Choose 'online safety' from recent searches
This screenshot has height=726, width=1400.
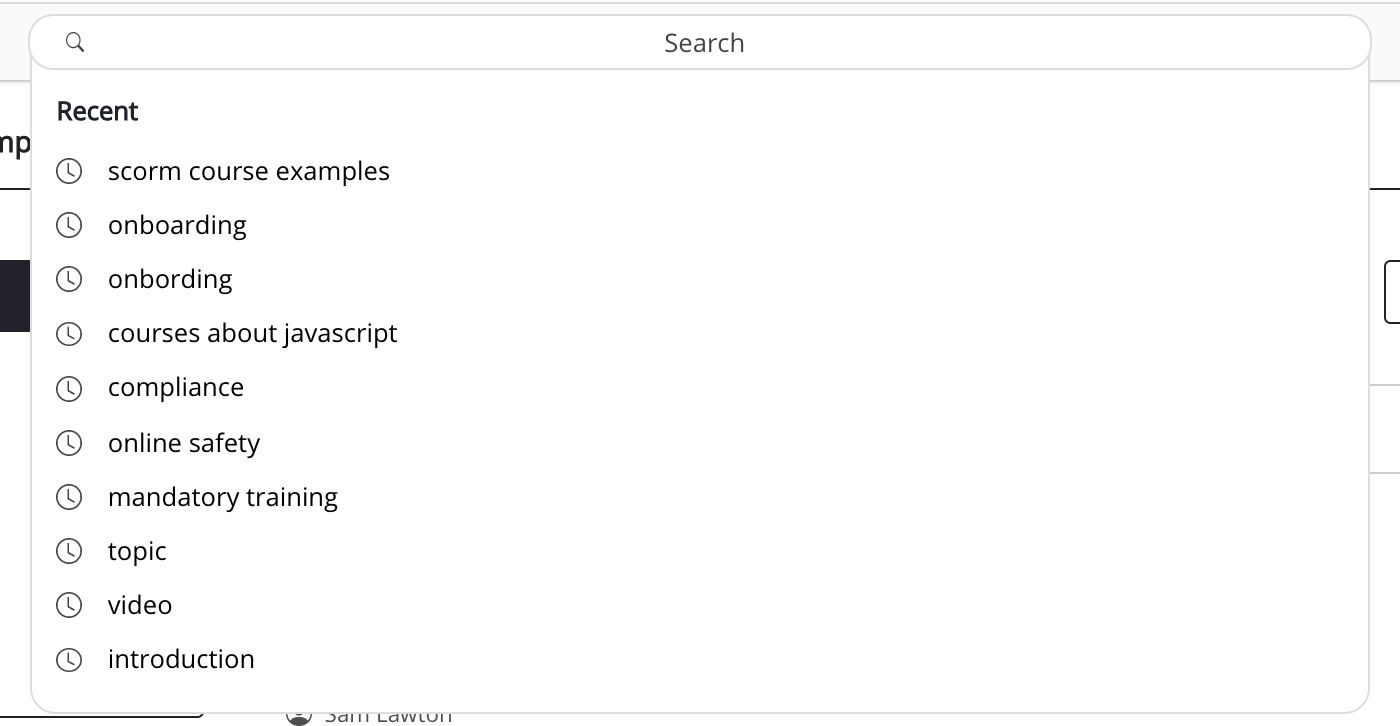pos(184,443)
